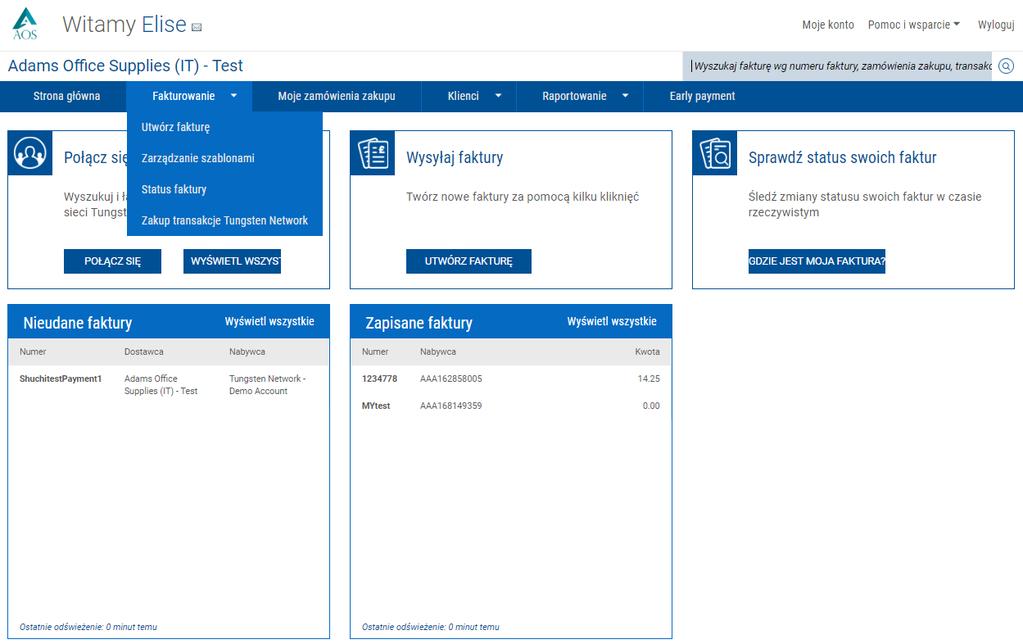The height and width of the screenshot is (644, 1023).
Task: Click the Adams Office Supplies (IT) - Test title
Action: coord(125,66)
